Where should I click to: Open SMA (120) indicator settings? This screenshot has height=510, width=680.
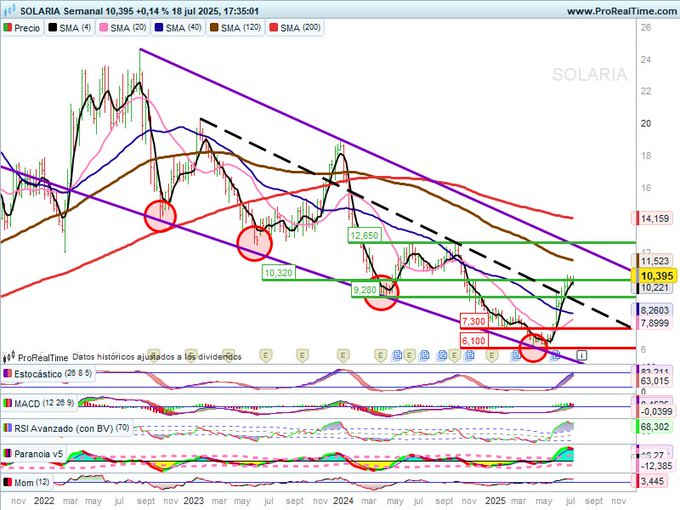[x=235, y=28]
